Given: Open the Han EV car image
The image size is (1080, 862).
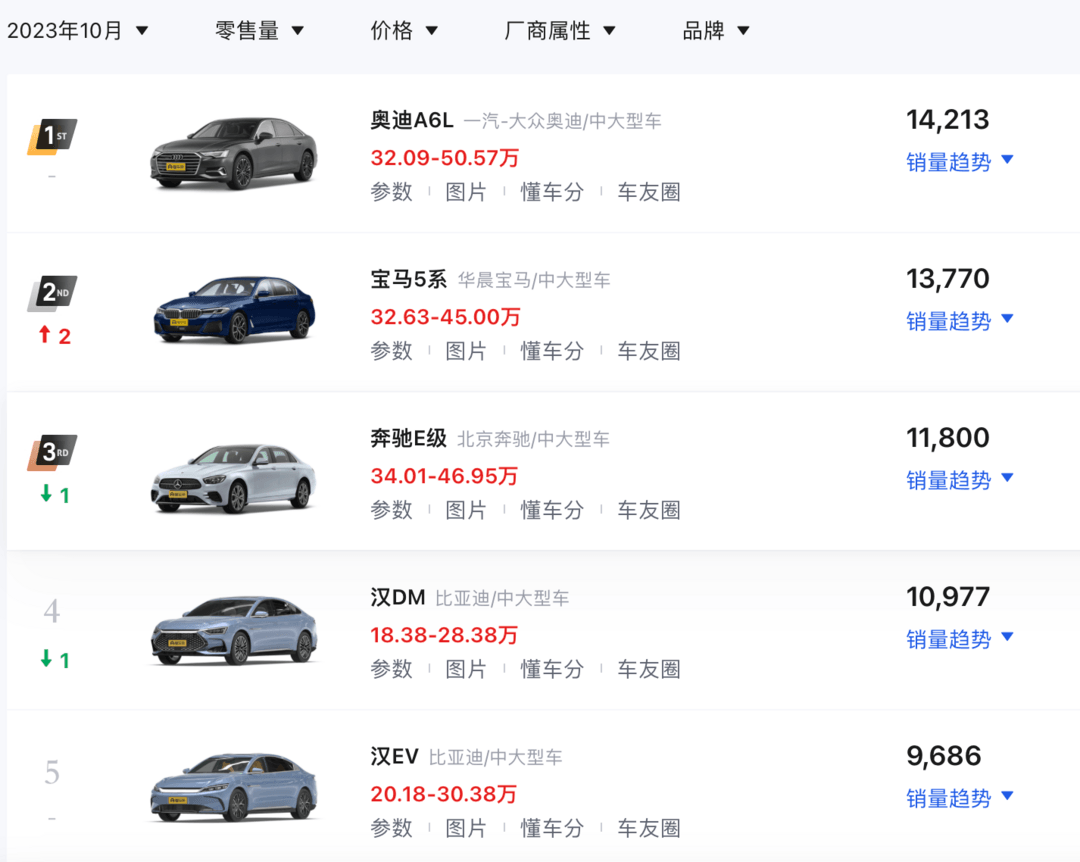Looking at the screenshot, I should pos(234,787).
